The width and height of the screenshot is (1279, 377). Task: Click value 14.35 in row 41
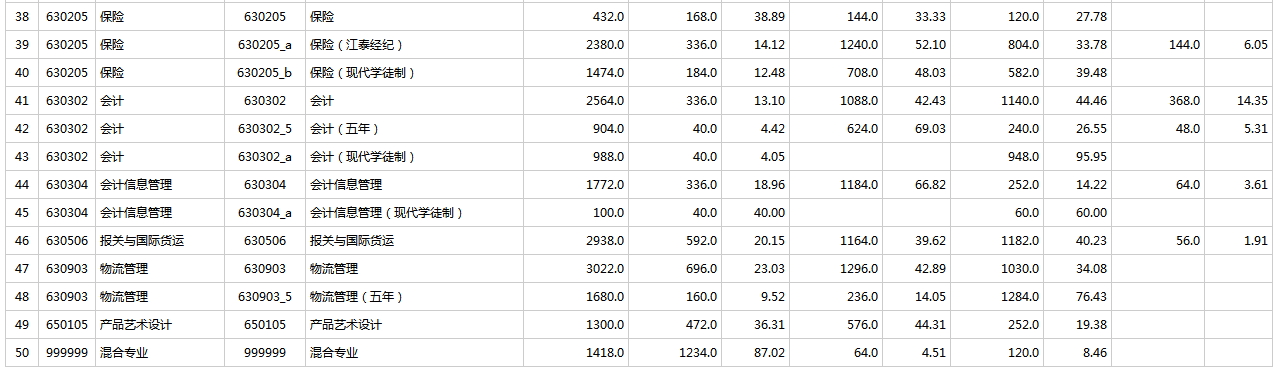click(x=1252, y=101)
